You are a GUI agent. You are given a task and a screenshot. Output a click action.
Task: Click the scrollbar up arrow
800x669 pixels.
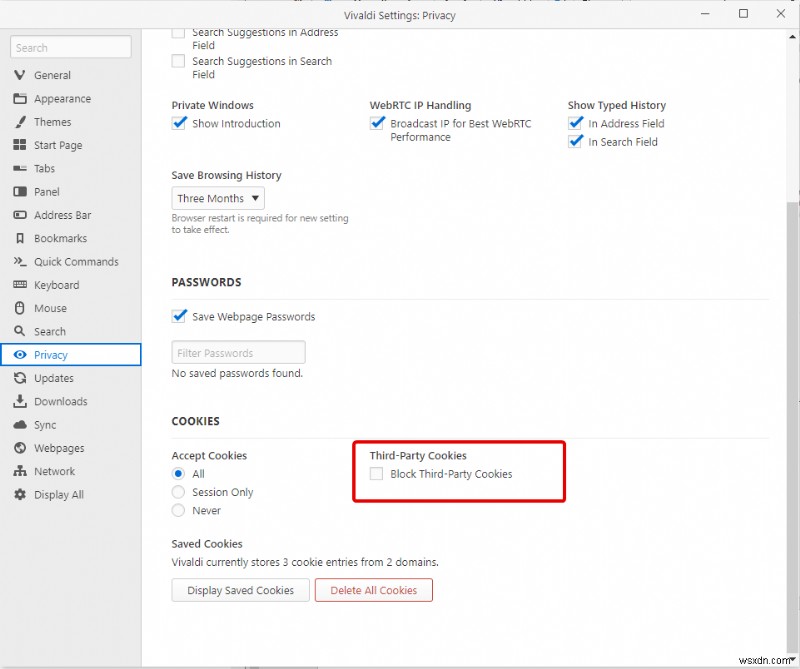(792, 37)
